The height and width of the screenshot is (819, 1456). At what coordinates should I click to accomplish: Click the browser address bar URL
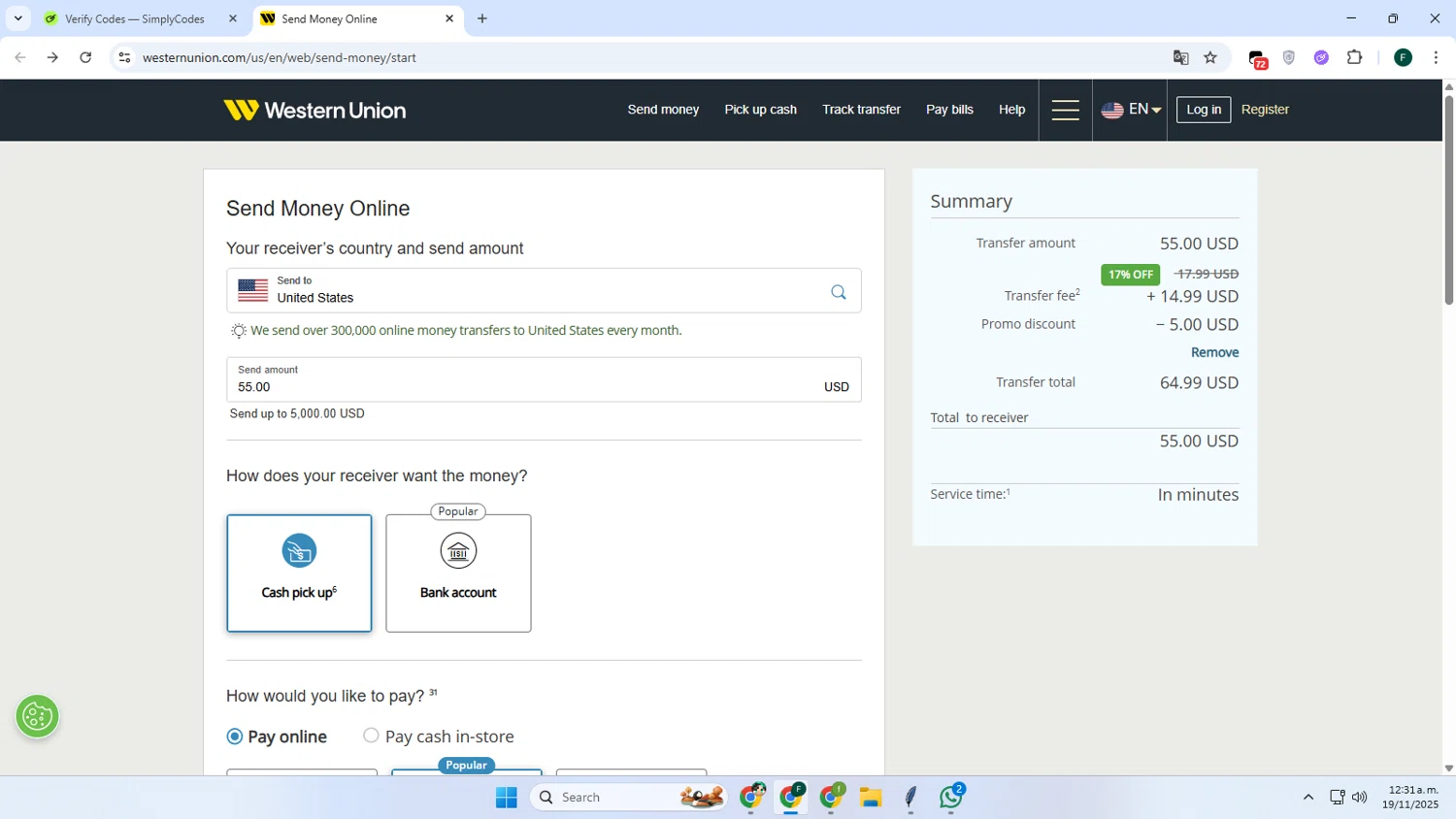point(280,57)
